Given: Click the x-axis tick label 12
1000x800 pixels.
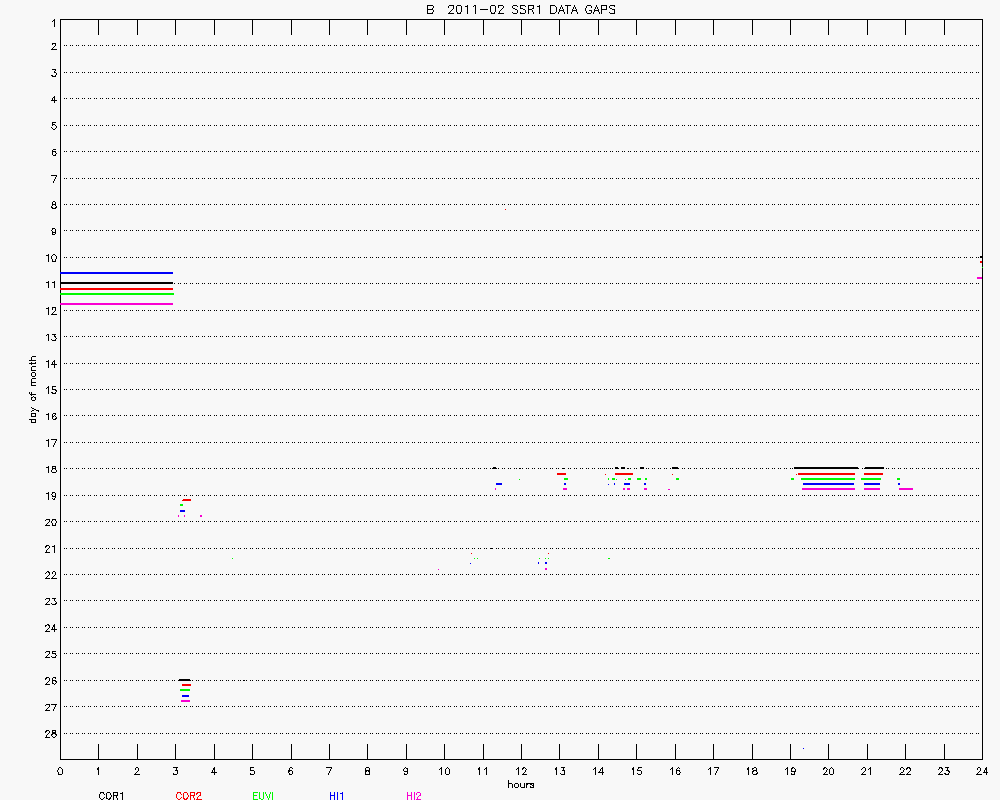Looking at the screenshot, I should (x=520, y=771).
